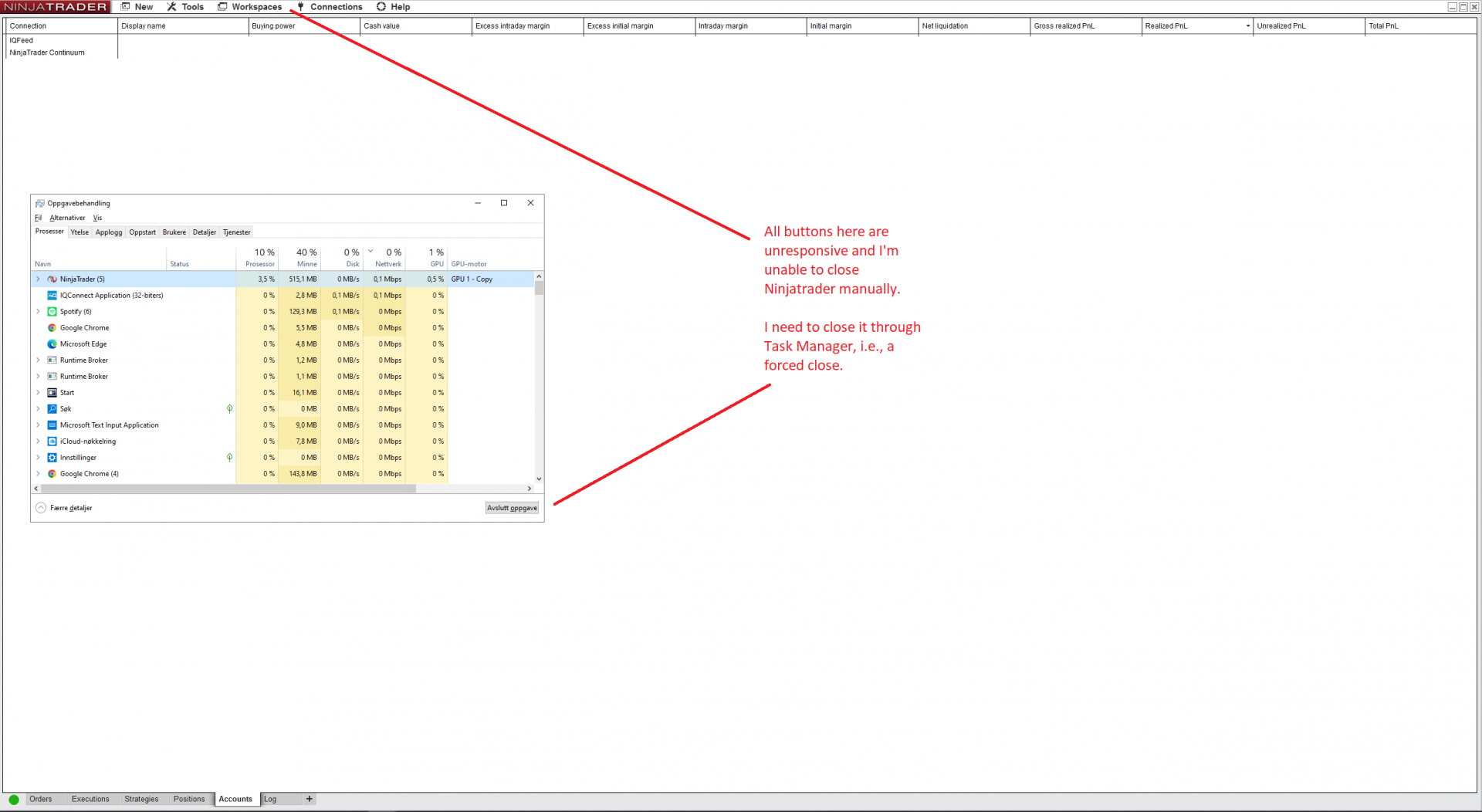Select the Innstillinger gear icon
Viewport: 1482px width, 812px height.
click(52, 458)
